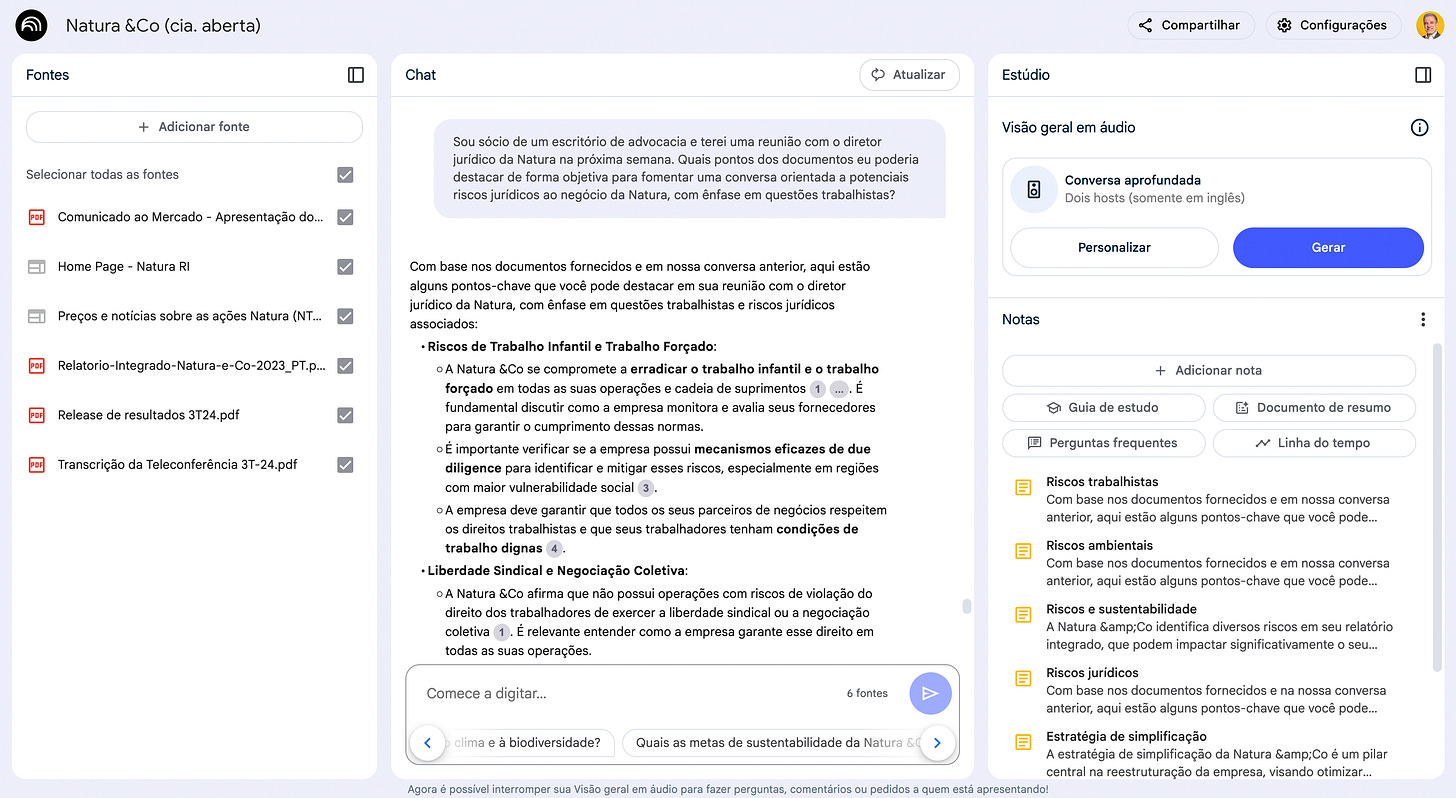
Task: Click notebook title Natura &Co (cia. aberta)
Action: click(163, 26)
